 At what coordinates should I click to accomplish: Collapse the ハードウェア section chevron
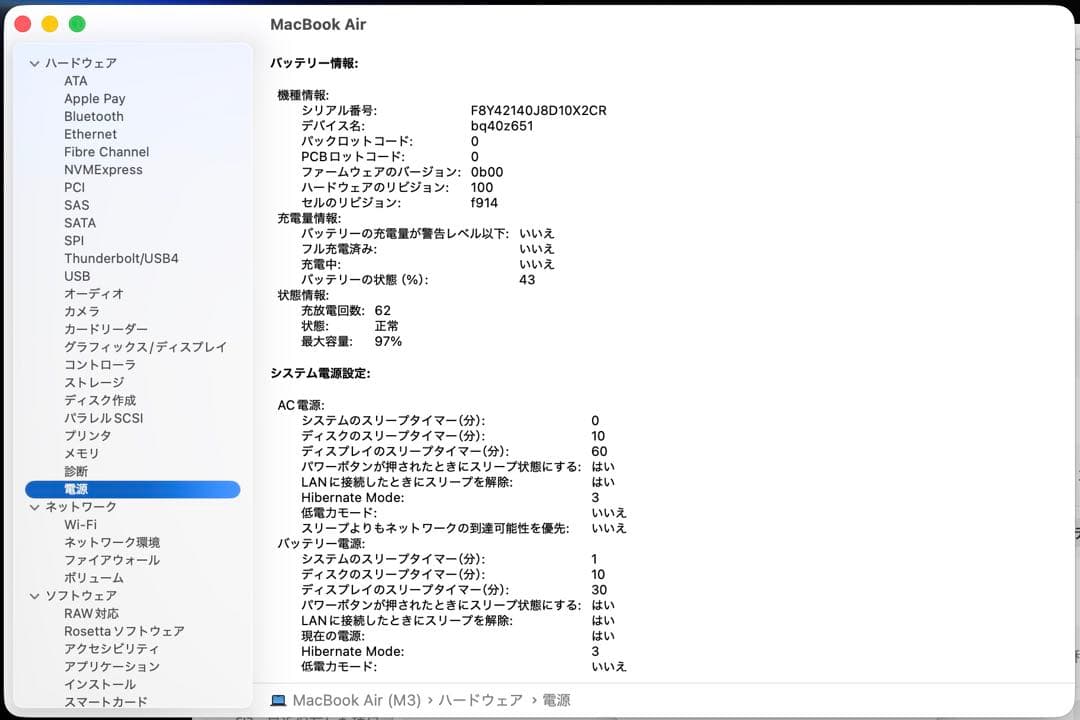click(34, 63)
